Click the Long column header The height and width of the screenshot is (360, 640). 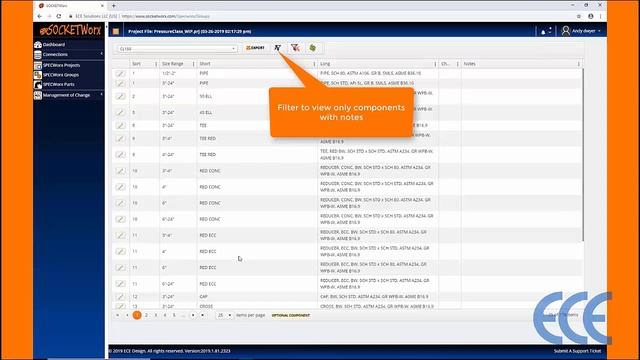point(325,64)
